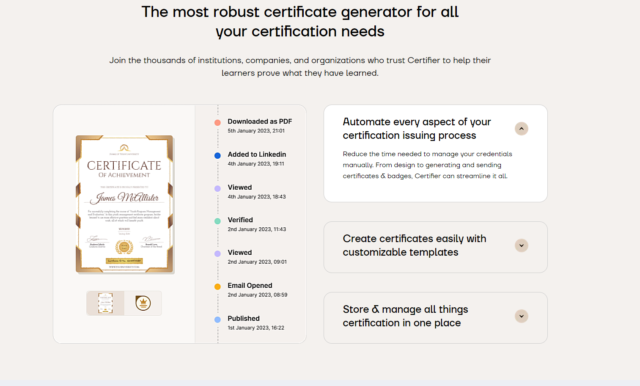The image size is (640, 386).
Task: Click 'Store & manage all things certification' heading
Action: (x=405, y=316)
